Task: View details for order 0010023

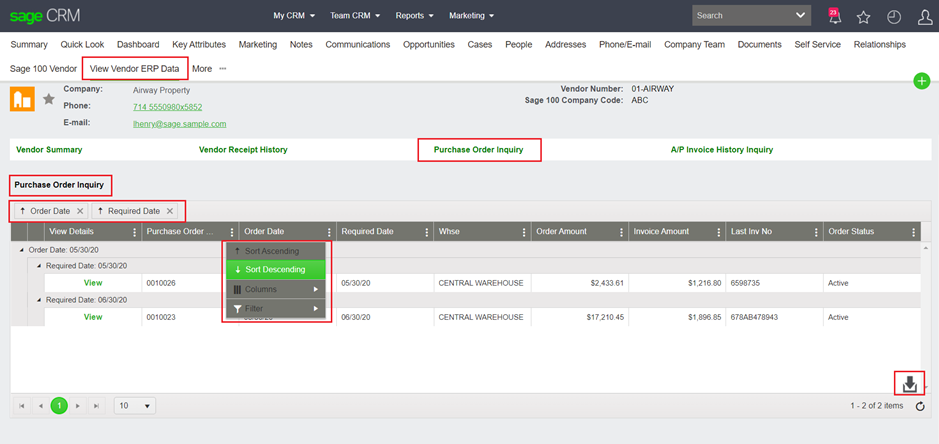Action: click(93, 317)
